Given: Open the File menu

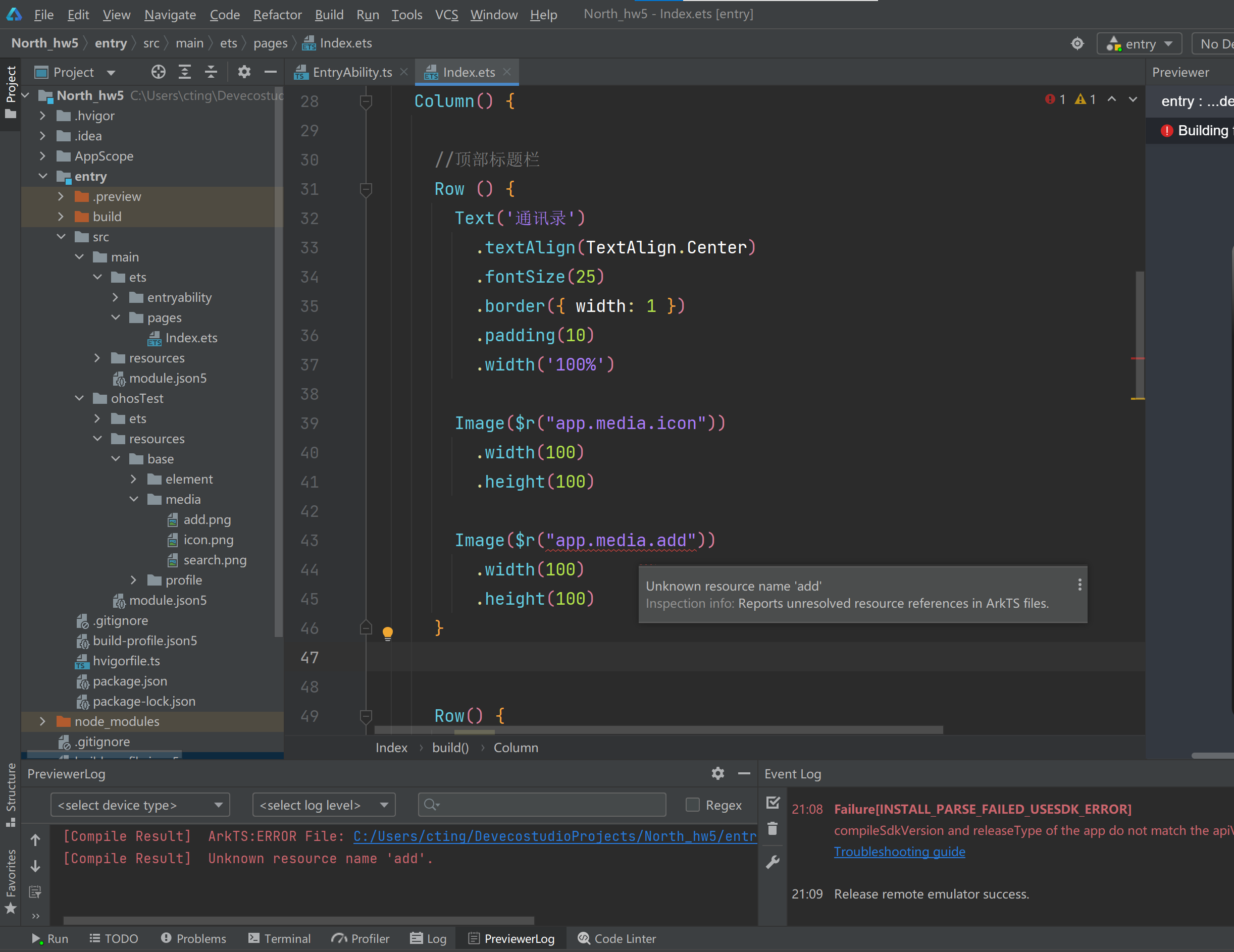Looking at the screenshot, I should pos(43,14).
